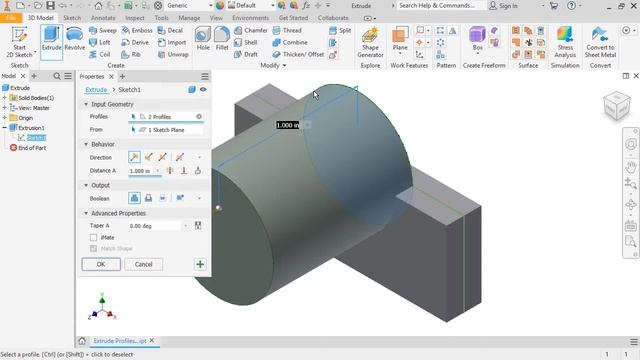Switch to the Sketch ribbon tab
640x360 pixels.
coord(72,18)
